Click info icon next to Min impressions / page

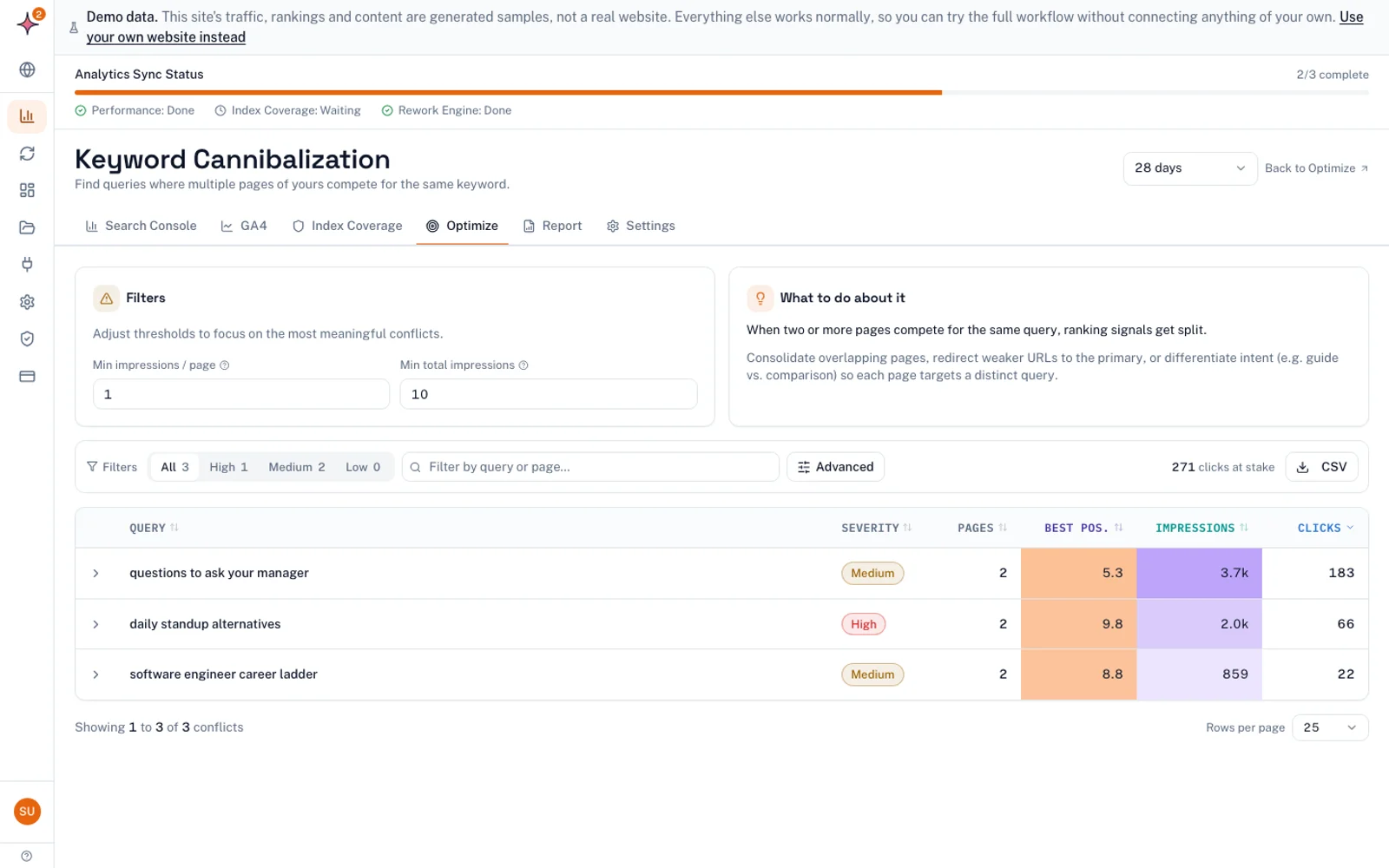pyautogui.click(x=225, y=365)
